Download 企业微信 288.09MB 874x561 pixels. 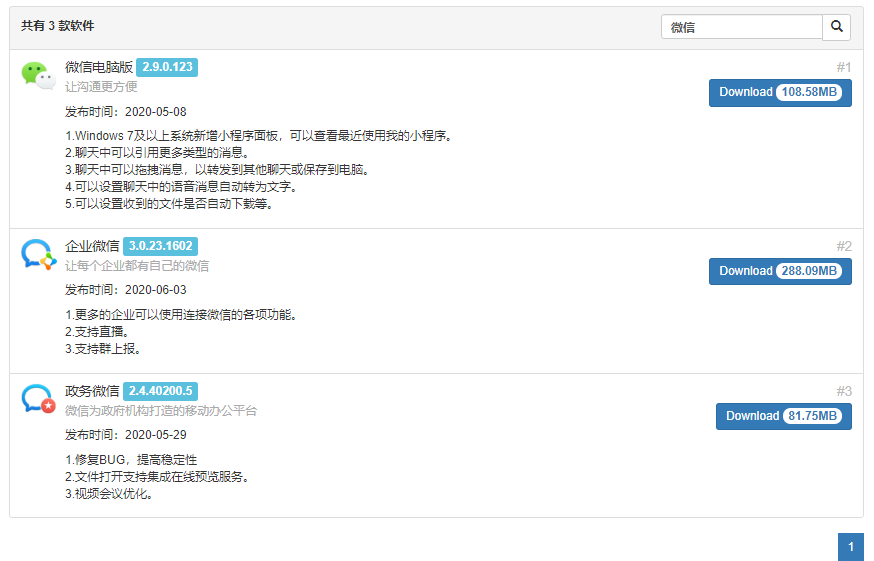click(780, 272)
